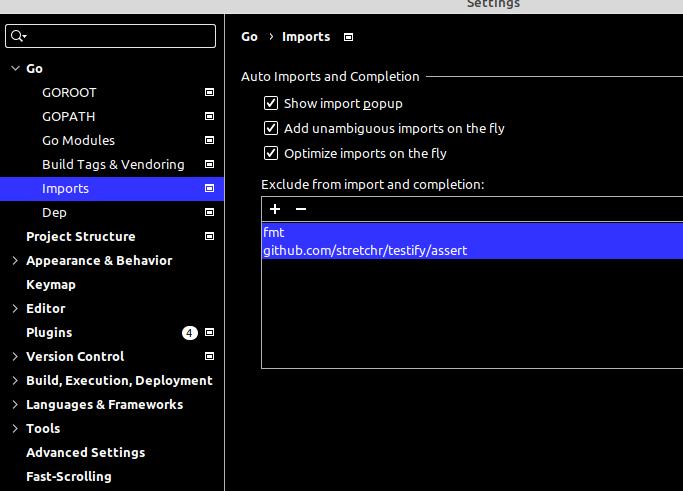The height and width of the screenshot is (491, 683).
Task: Focus the settings search input field
Action: tap(111, 36)
